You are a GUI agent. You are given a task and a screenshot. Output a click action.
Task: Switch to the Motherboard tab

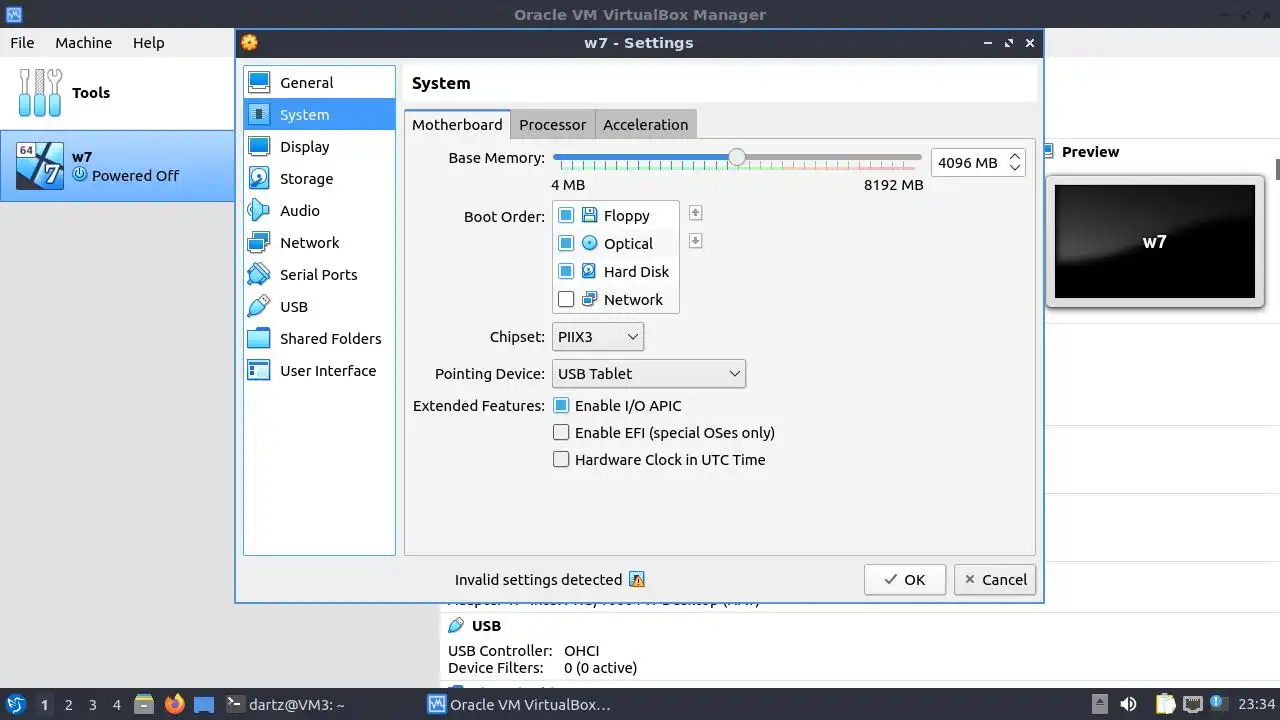pyautogui.click(x=457, y=124)
